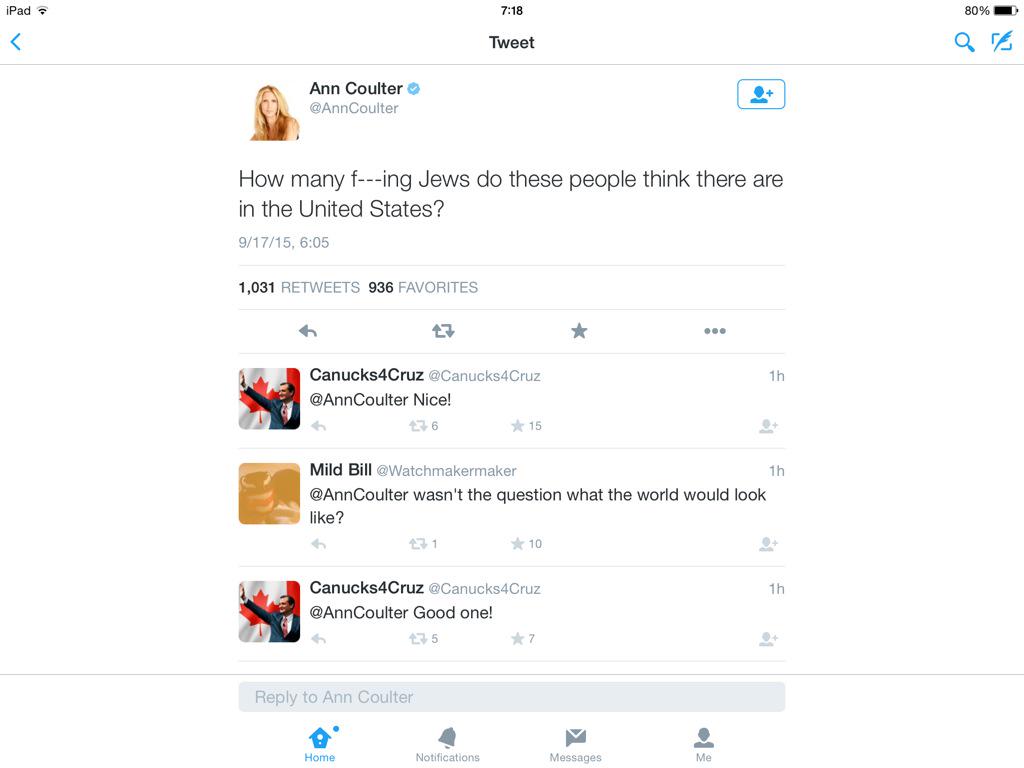The height and width of the screenshot is (768, 1024).
Task: Favorite the "Nice!" reply star
Action: 518,426
